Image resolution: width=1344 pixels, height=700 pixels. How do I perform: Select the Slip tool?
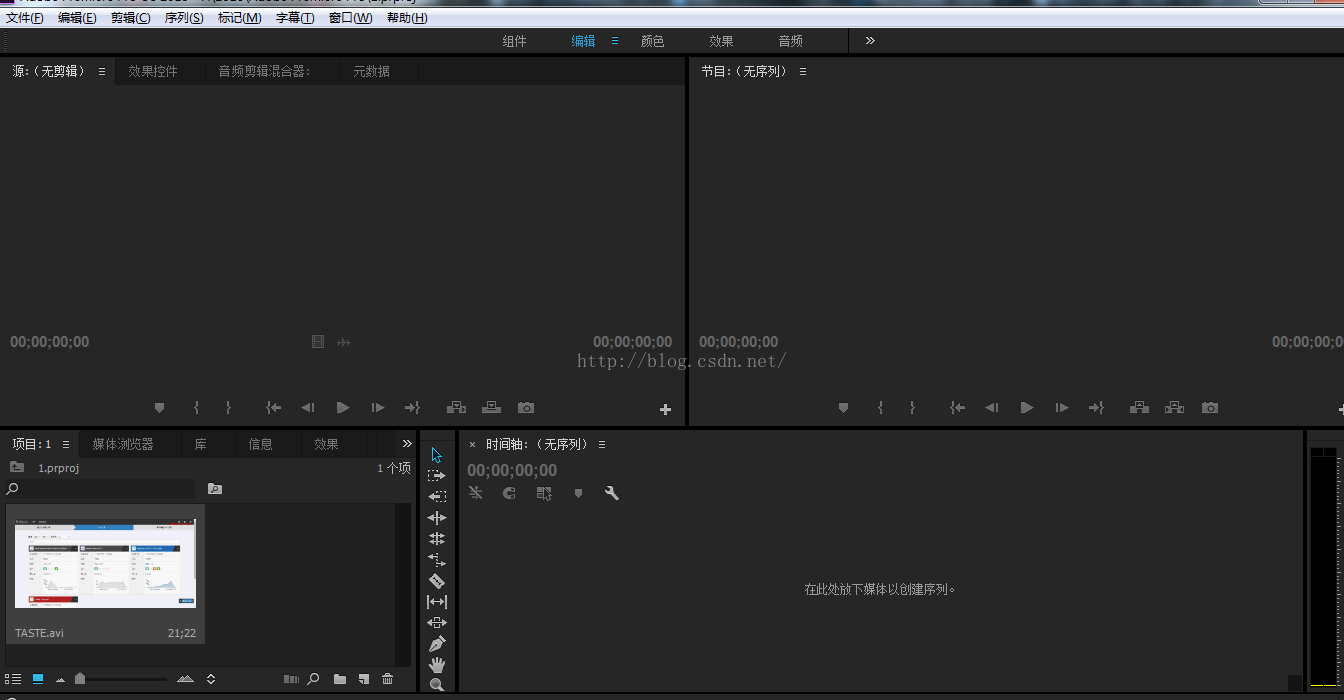437,602
